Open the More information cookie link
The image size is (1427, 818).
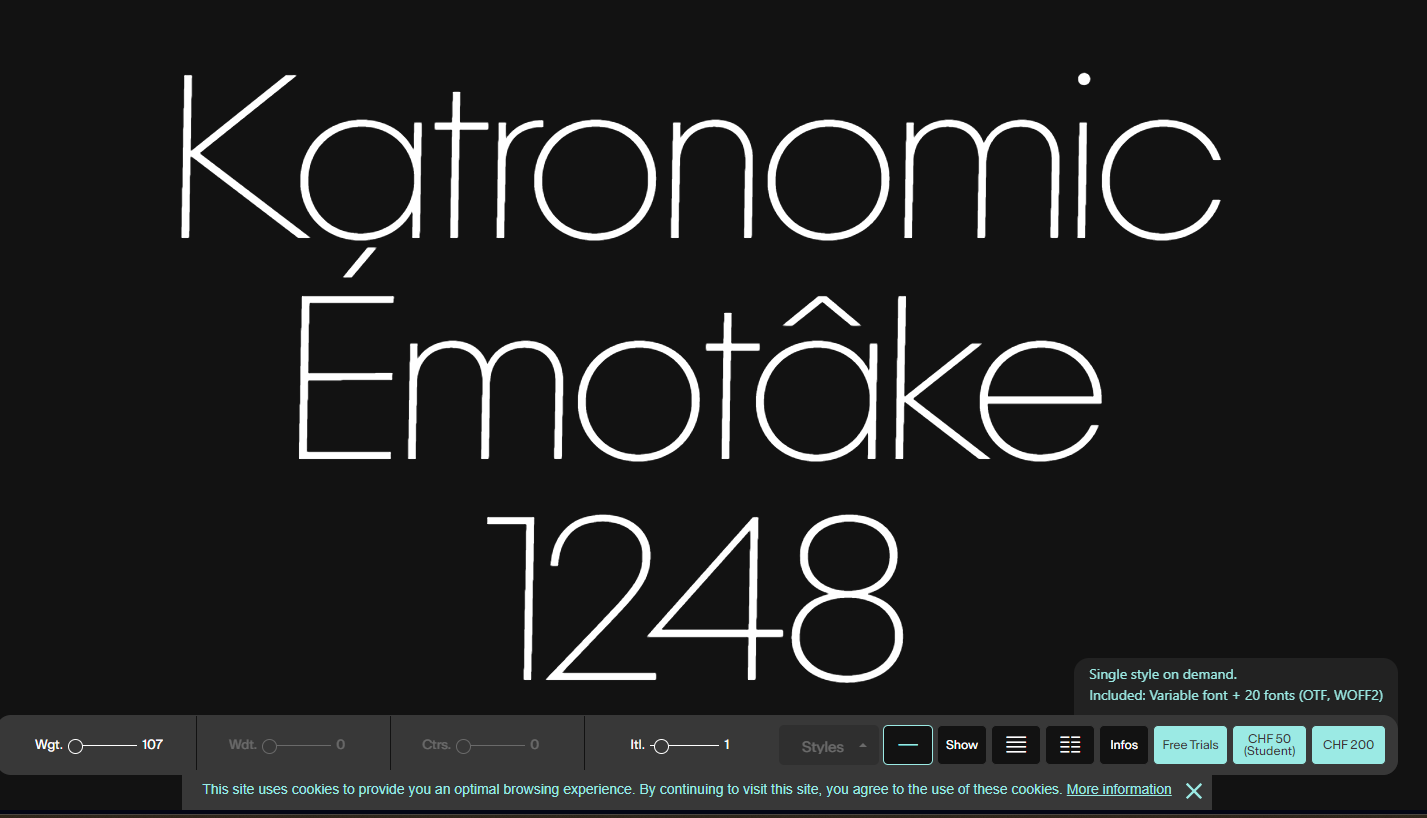tap(1118, 790)
